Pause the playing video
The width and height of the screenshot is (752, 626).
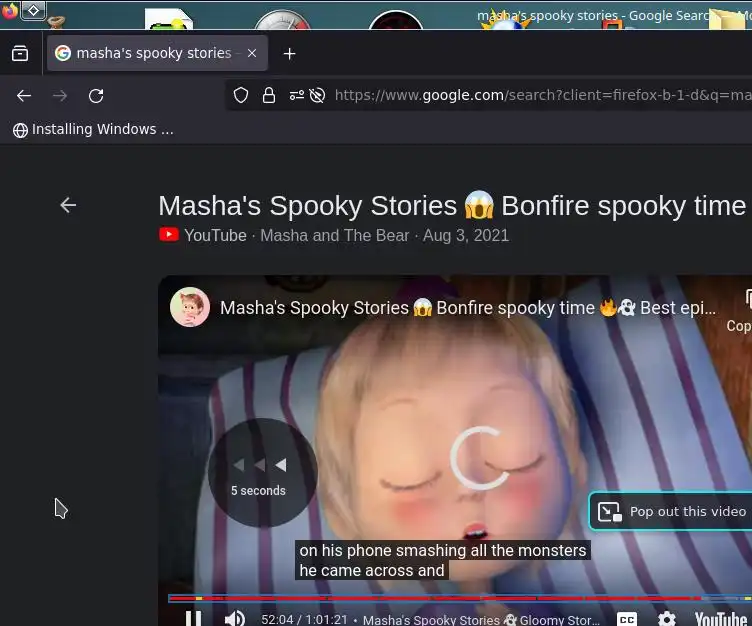(x=194, y=618)
